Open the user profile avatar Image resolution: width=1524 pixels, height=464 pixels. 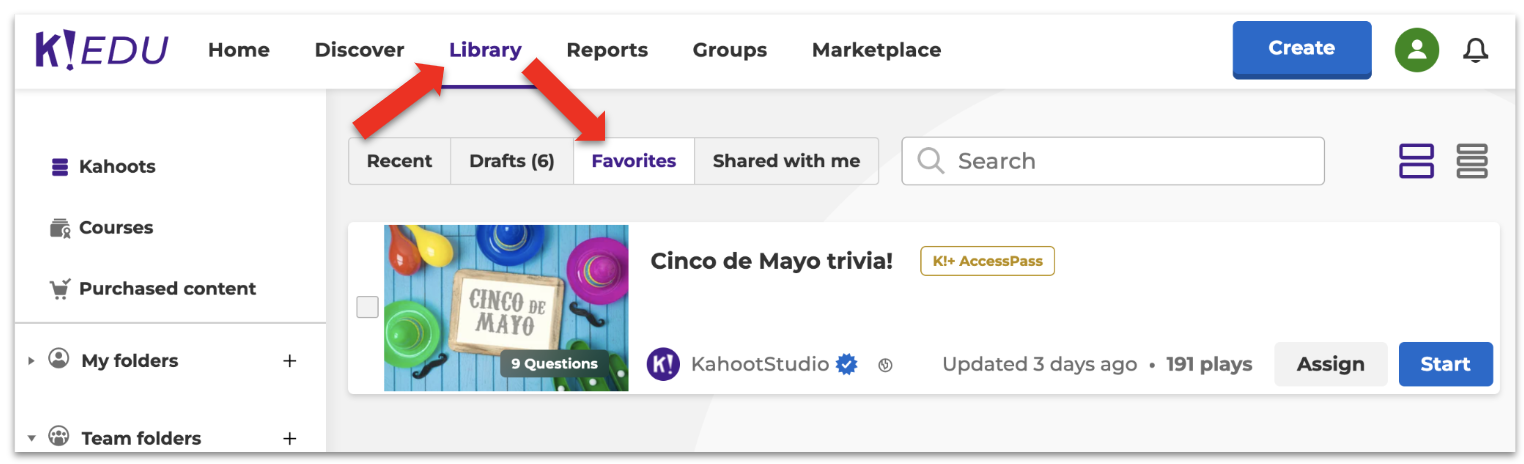pos(1416,50)
